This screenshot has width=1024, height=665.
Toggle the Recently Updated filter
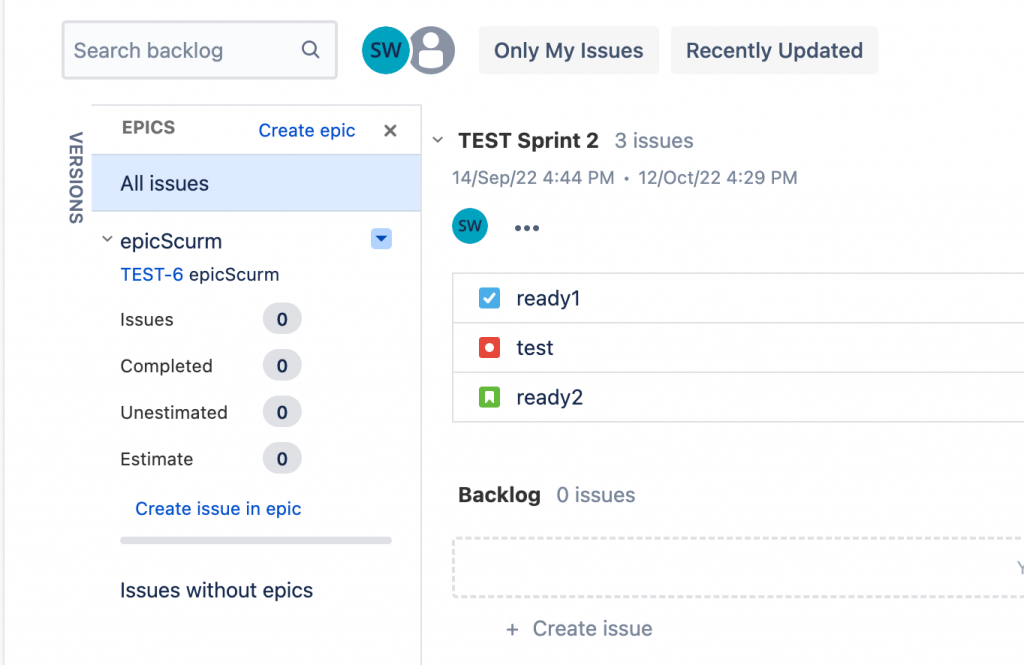click(x=774, y=51)
